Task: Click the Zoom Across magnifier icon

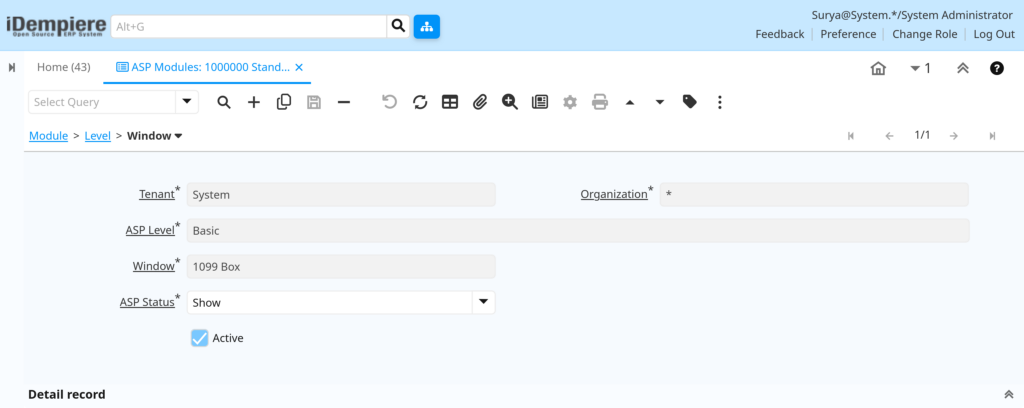Action: (510, 102)
